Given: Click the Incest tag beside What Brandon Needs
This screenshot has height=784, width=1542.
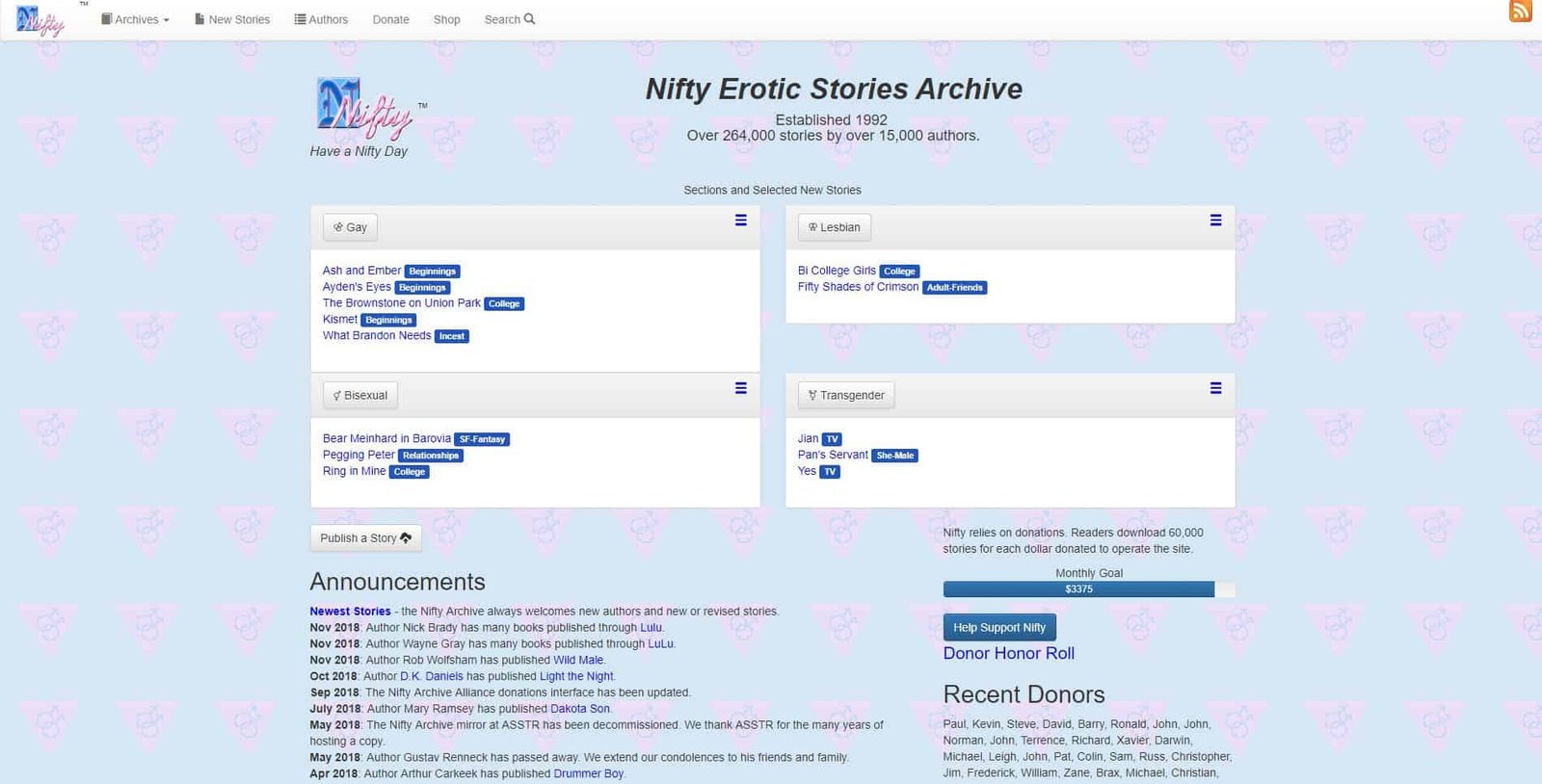Looking at the screenshot, I should pyautogui.click(x=452, y=336).
